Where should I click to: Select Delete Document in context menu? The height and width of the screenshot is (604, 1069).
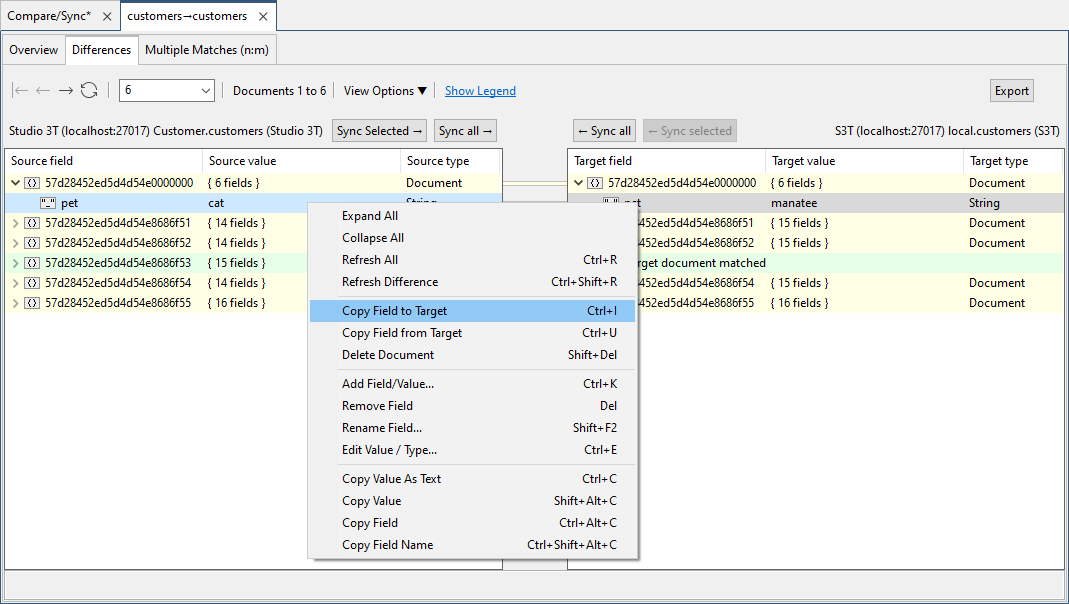click(x=472, y=354)
